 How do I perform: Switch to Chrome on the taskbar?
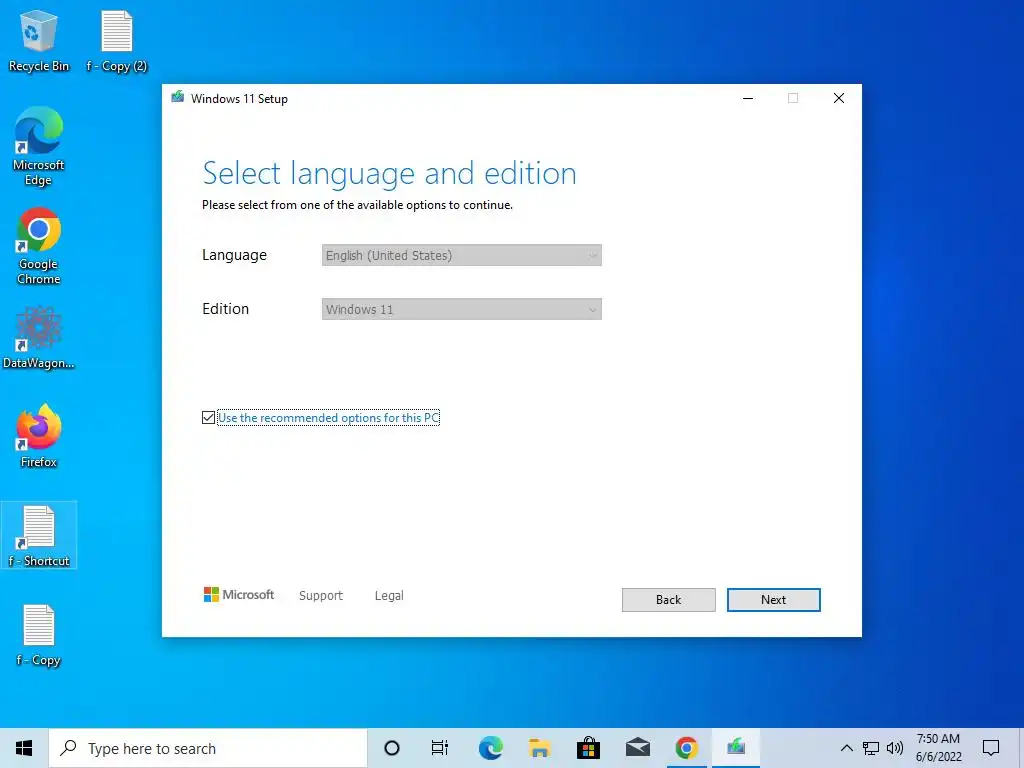(x=686, y=748)
